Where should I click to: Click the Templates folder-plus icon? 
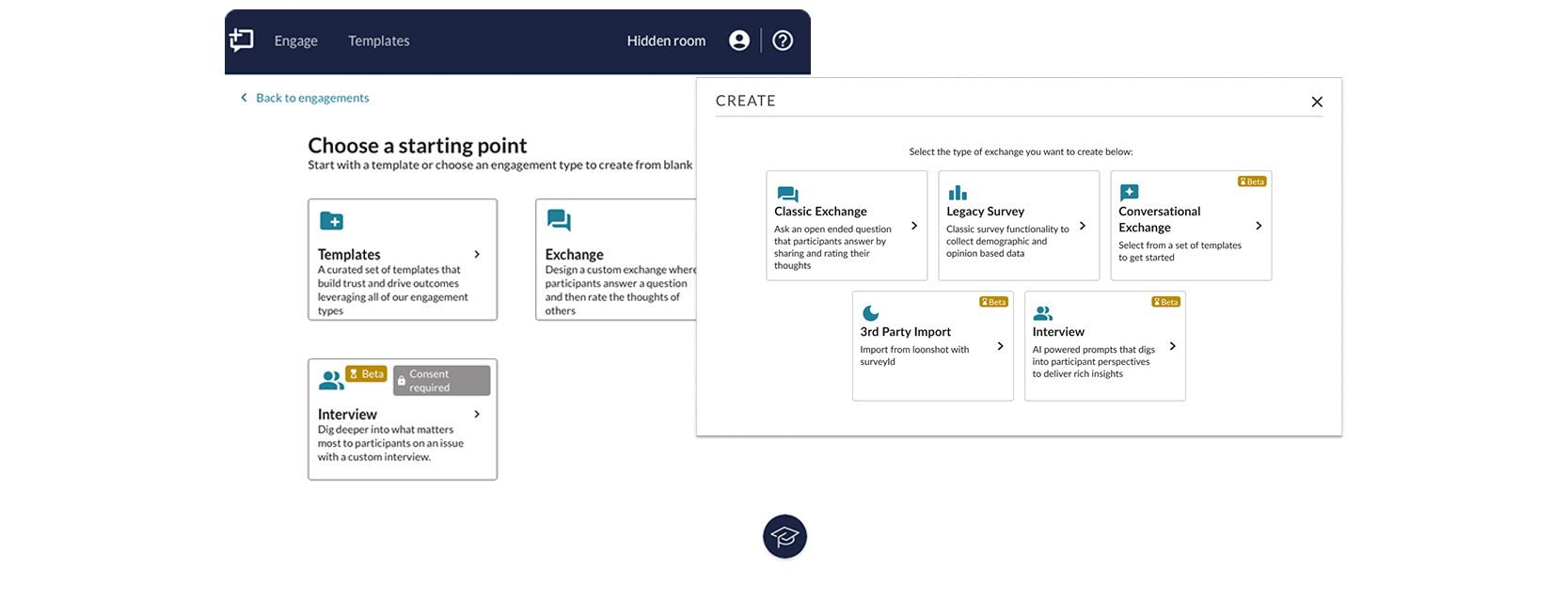point(331,221)
